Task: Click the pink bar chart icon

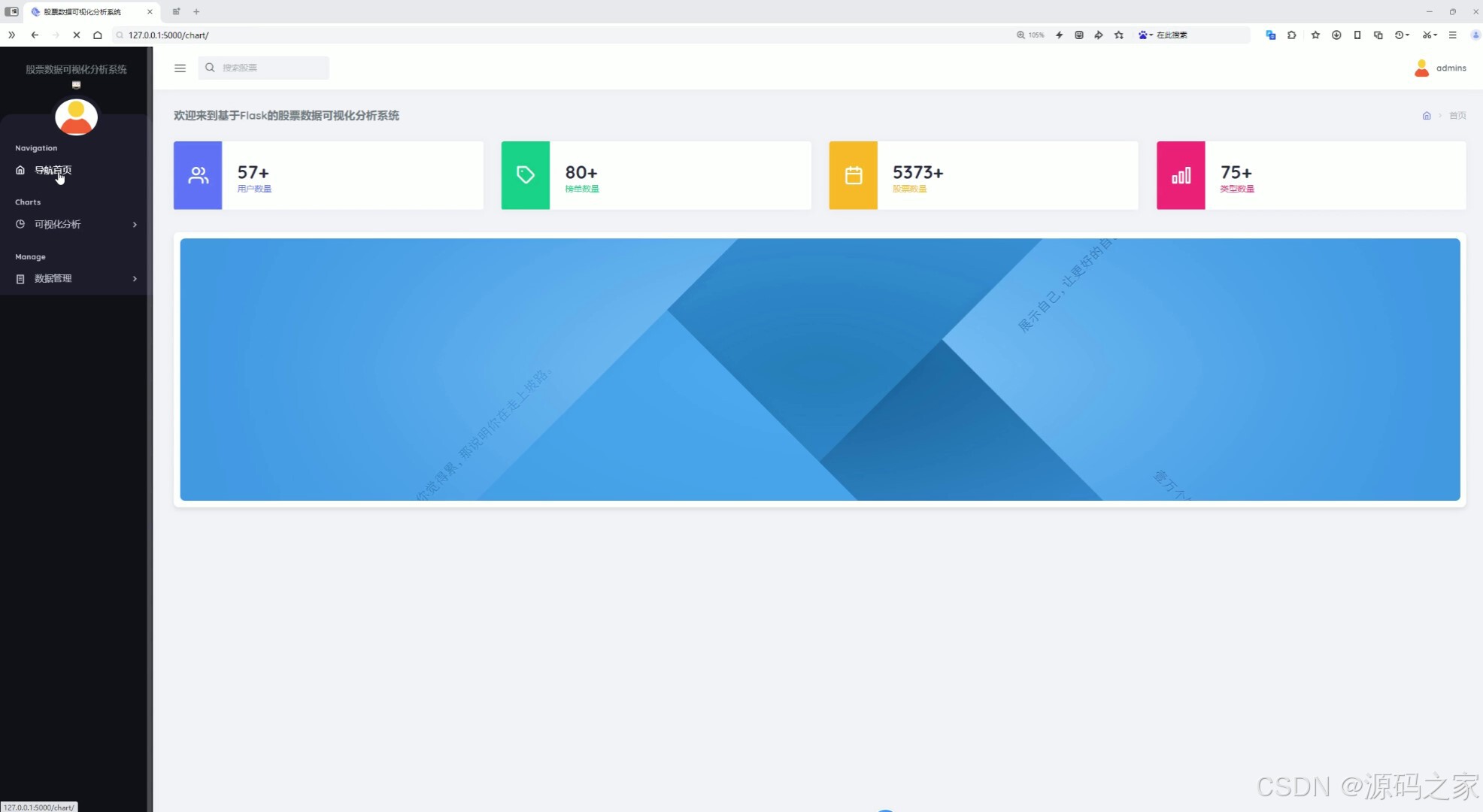Action: pos(1181,175)
